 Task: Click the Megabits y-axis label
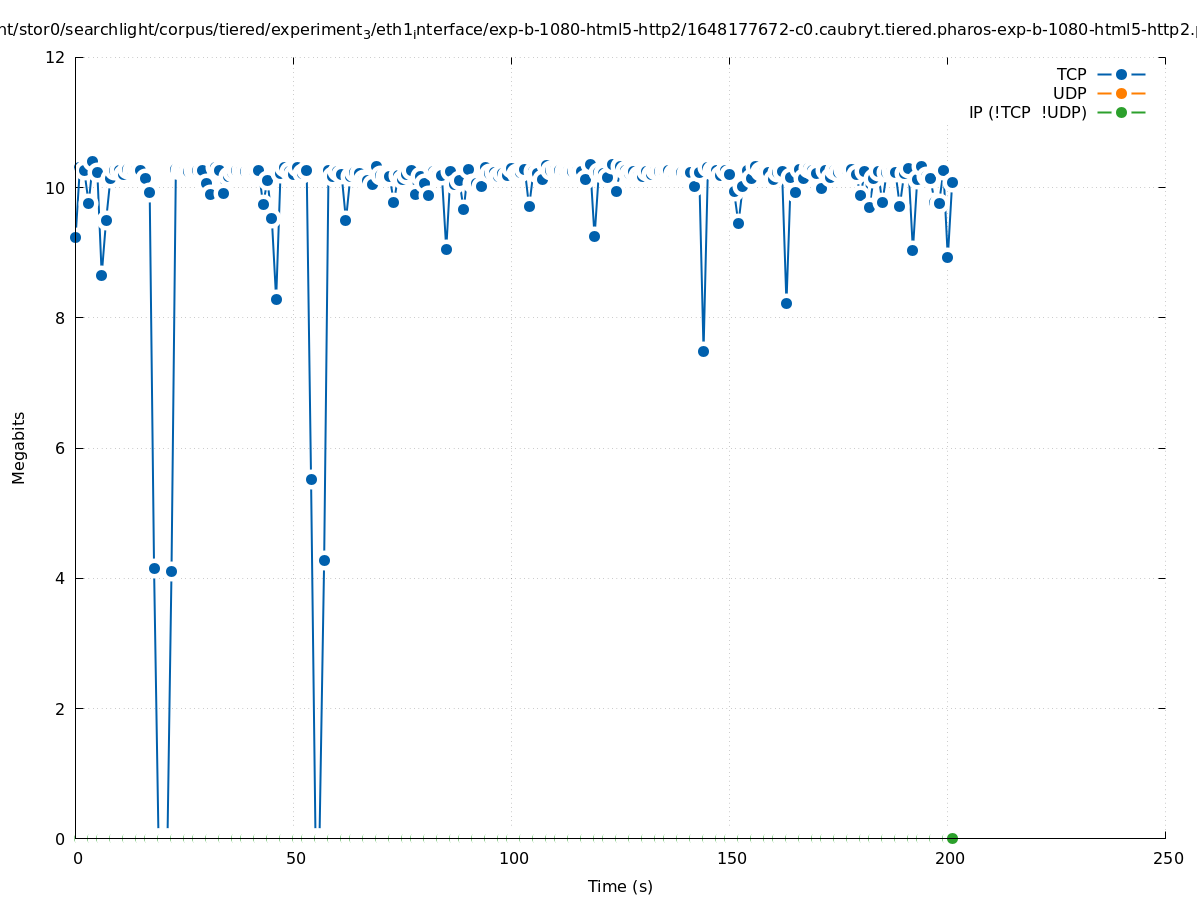tap(19, 447)
